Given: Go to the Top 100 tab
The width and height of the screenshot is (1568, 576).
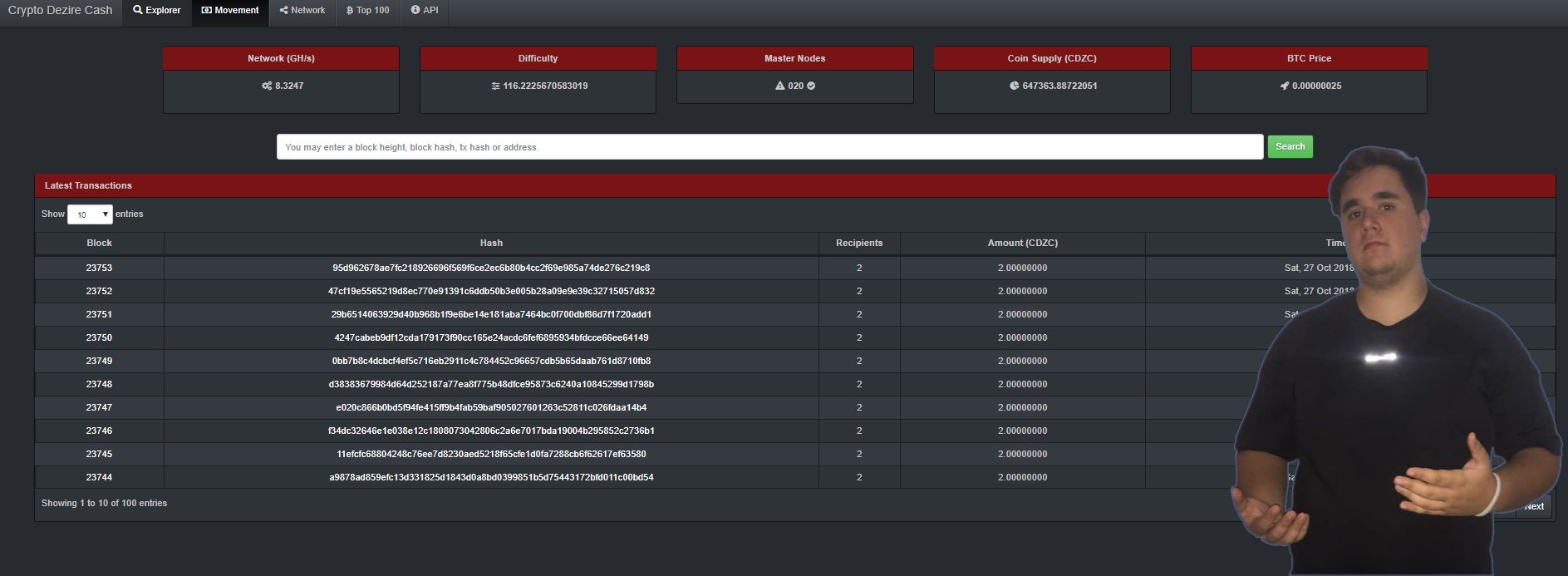Looking at the screenshot, I should [x=368, y=11].
